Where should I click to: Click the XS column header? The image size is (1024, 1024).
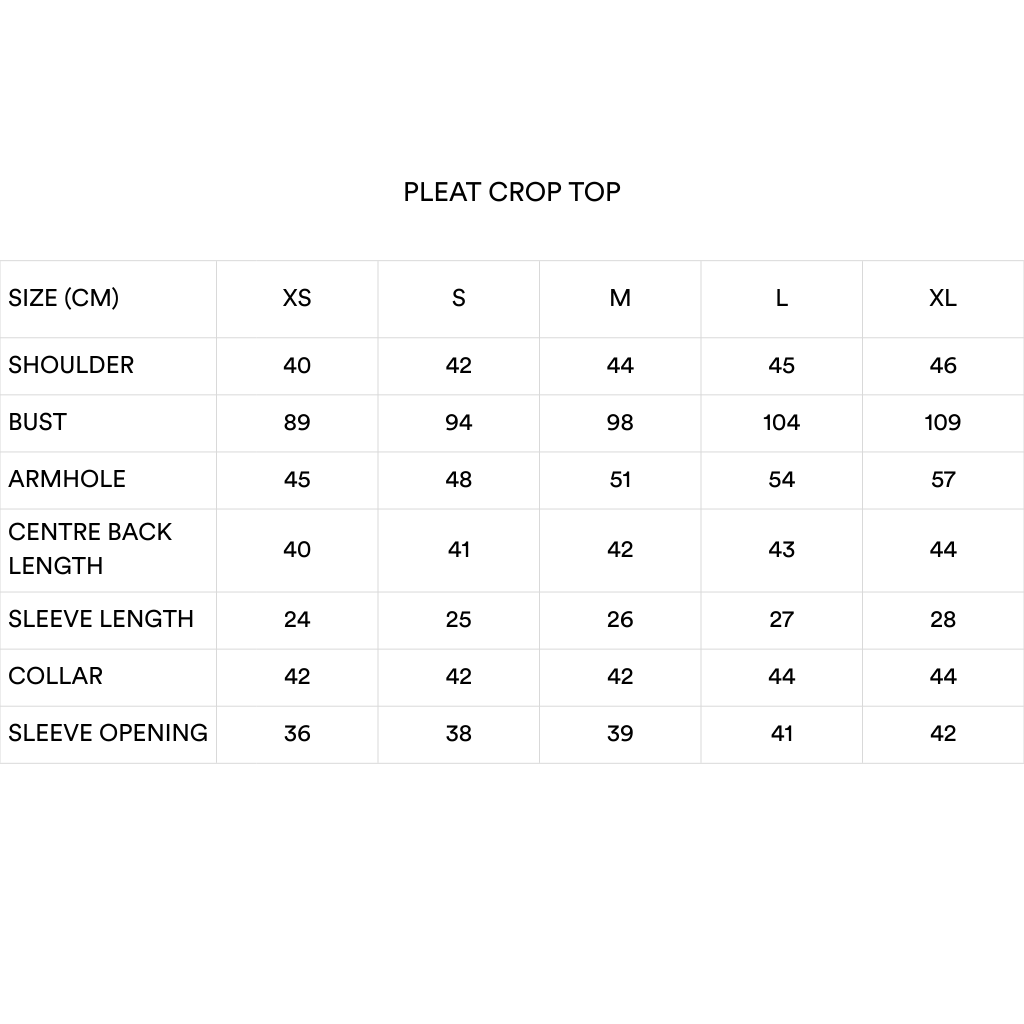pos(297,298)
